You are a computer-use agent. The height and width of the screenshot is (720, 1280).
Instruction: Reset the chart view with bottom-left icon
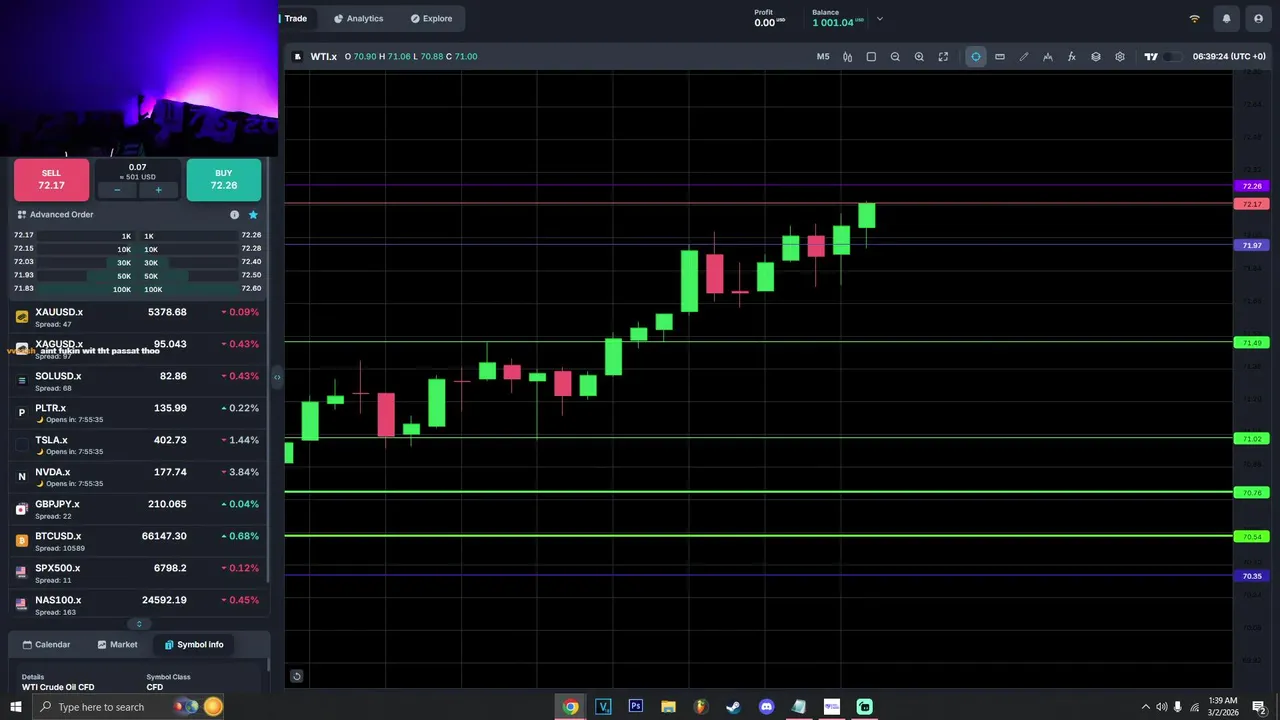(x=297, y=676)
